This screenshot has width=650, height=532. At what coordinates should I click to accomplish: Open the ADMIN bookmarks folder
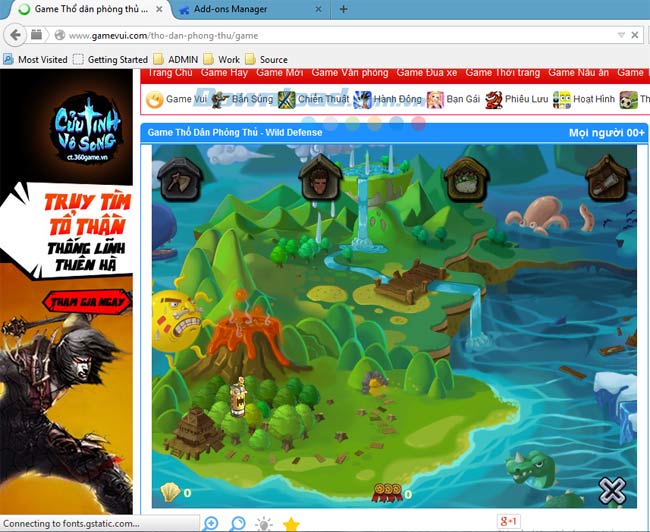tap(175, 60)
